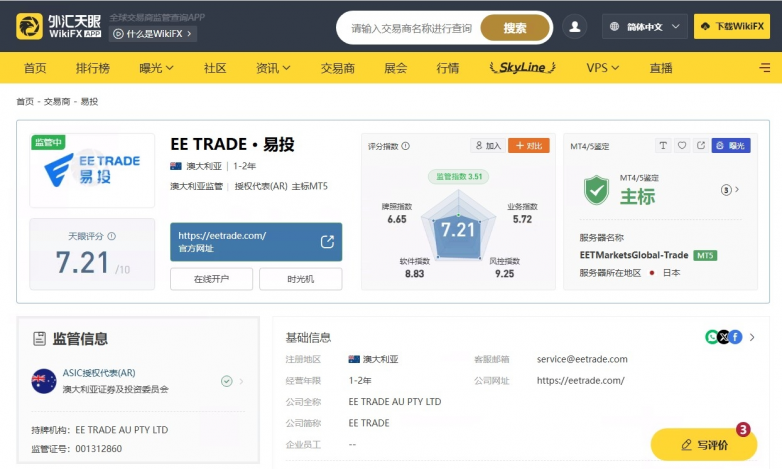Click the WikiFX logo in header
782x469 pixels.
(59, 26)
